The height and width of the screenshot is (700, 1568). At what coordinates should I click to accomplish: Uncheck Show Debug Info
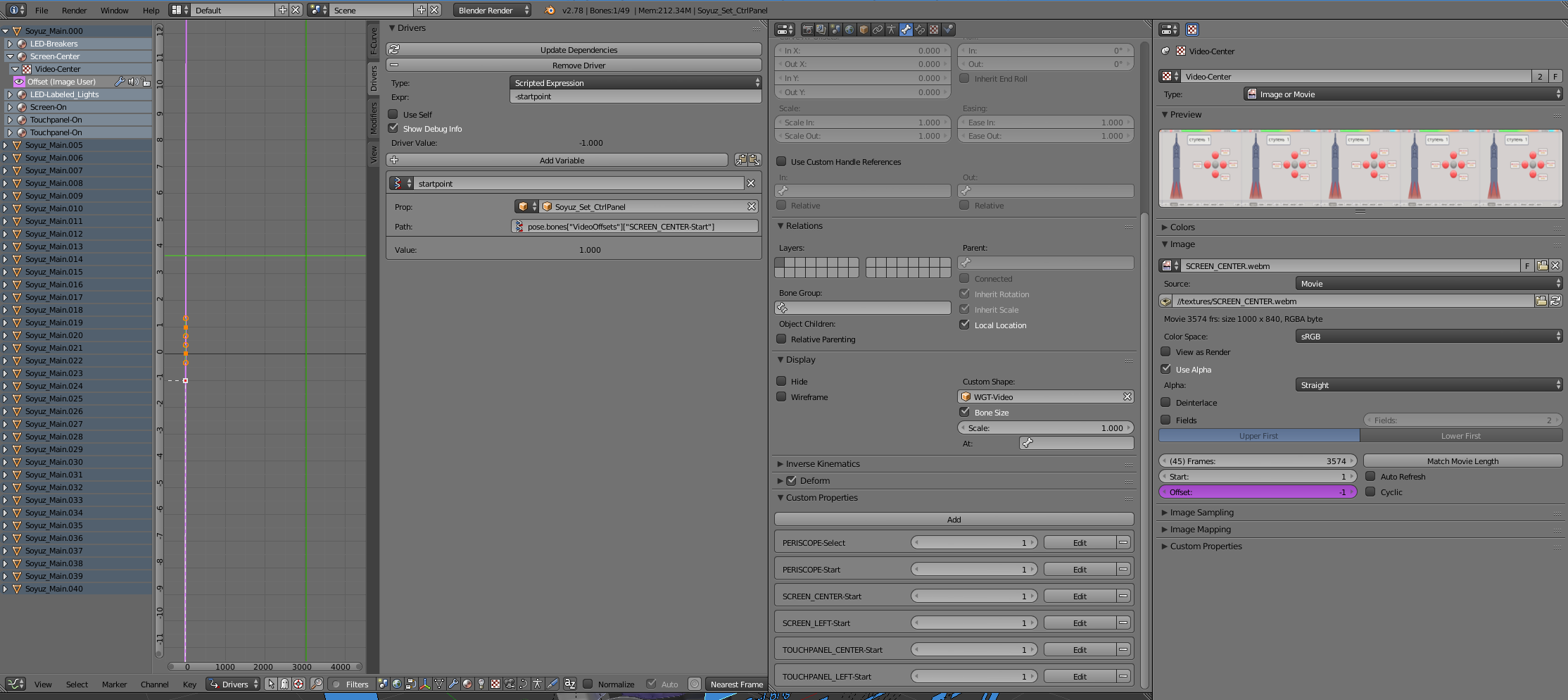pyautogui.click(x=393, y=128)
